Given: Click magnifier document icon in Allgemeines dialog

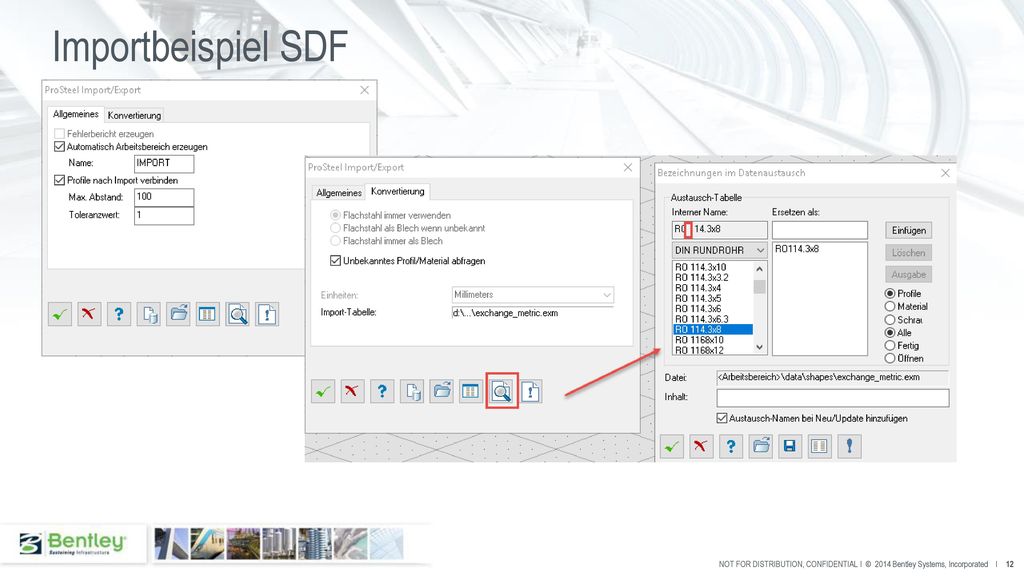Looking at the screenshot, I should pyautogui.click(x=237, y=315).
